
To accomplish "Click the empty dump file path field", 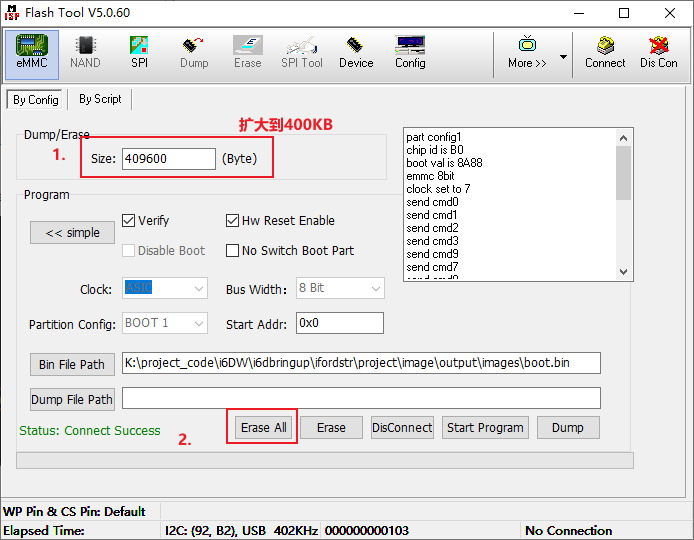I will [361, 398].
